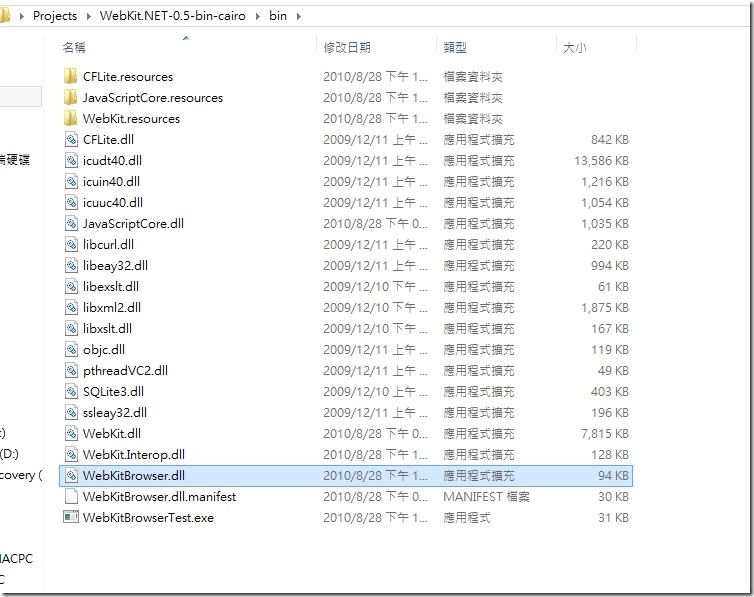Image resolution: width=754 pixels, height=597 pixels.
Task: Select the libcurl.dll file icon
Action: 71,244
